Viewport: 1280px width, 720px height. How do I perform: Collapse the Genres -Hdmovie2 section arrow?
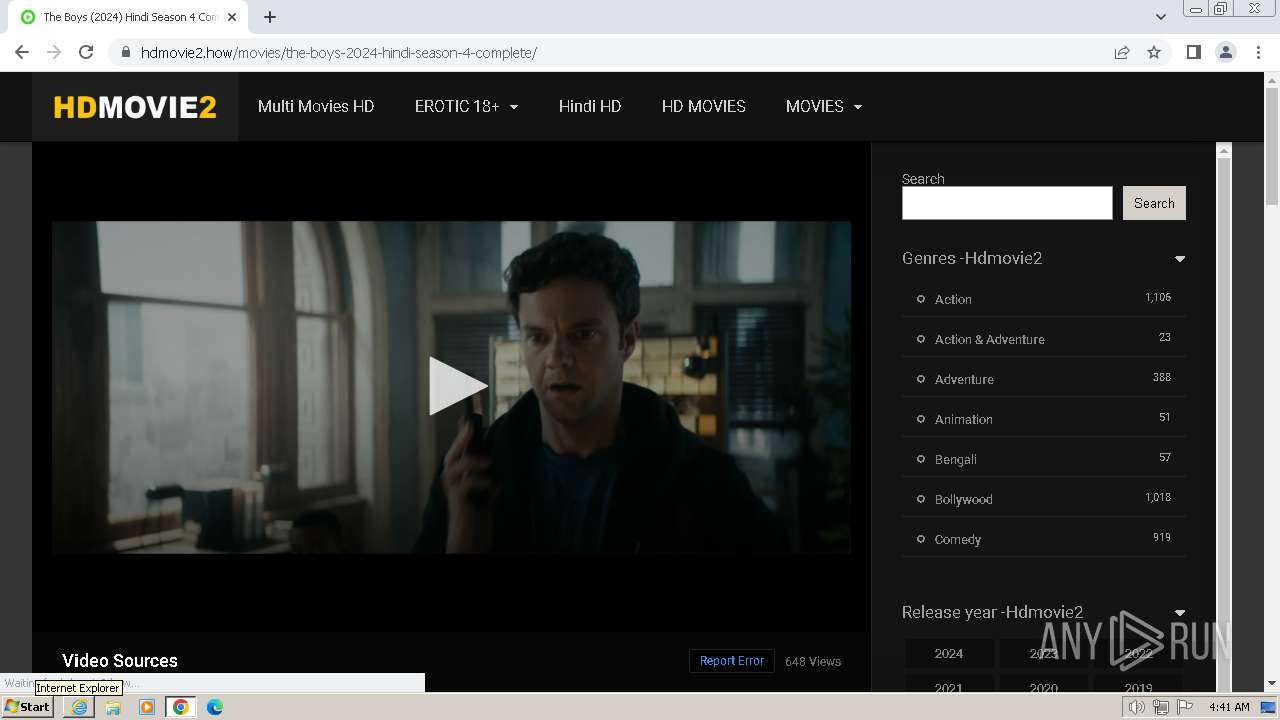click(1180, 259)
